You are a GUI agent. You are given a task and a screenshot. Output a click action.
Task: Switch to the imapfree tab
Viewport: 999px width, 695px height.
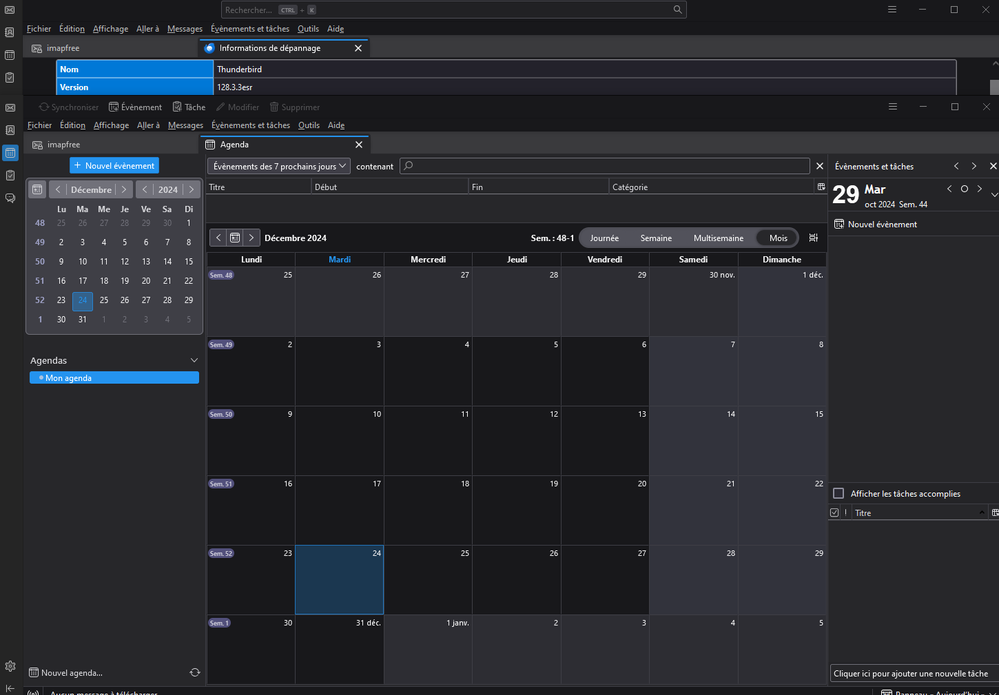coord(70,145)
